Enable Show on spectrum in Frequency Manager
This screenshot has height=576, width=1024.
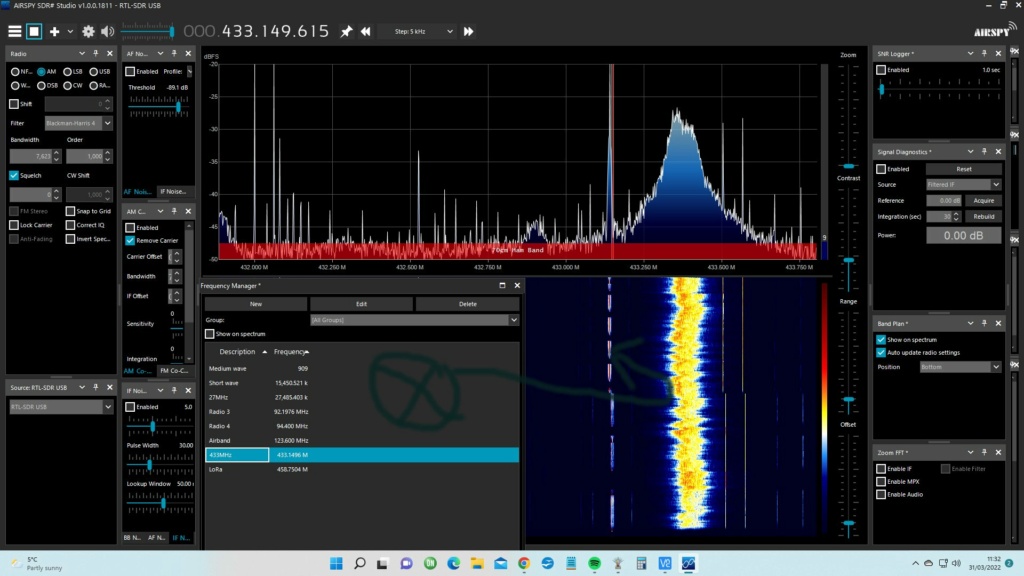210,334
